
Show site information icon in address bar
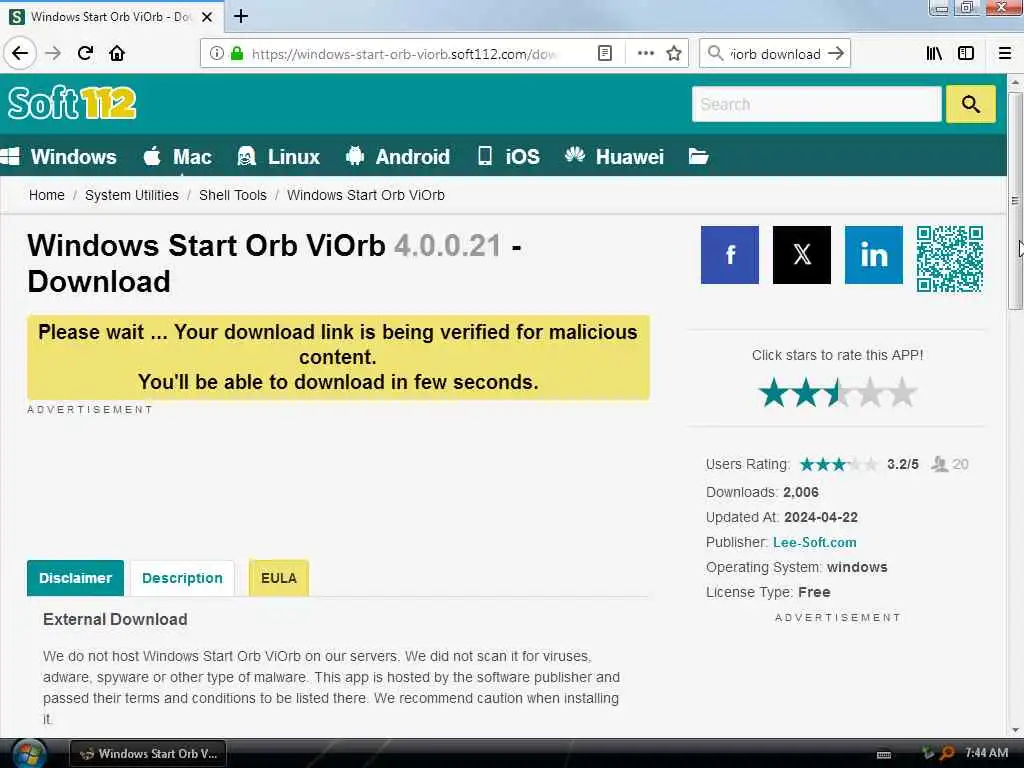pos(216,54)
